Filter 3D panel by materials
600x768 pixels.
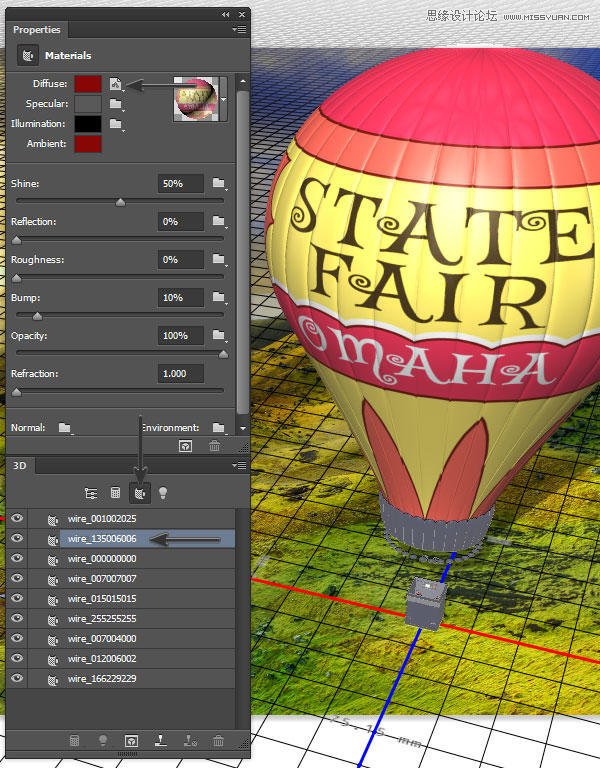tap(140, 493)
